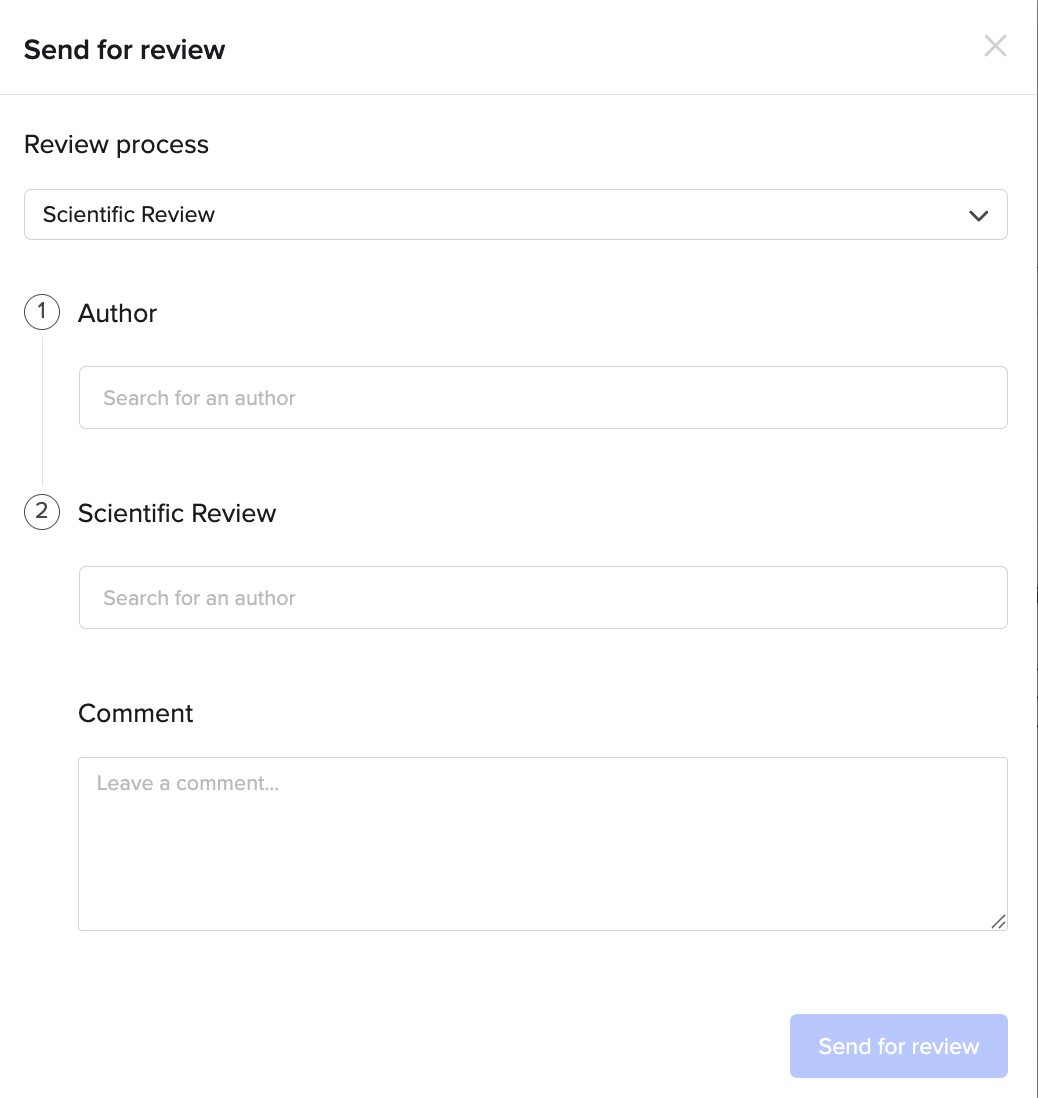Click the Send for review dialog title
Image resolution: width=1038 pixels, height=1098 pixels.
coord(125,50)
